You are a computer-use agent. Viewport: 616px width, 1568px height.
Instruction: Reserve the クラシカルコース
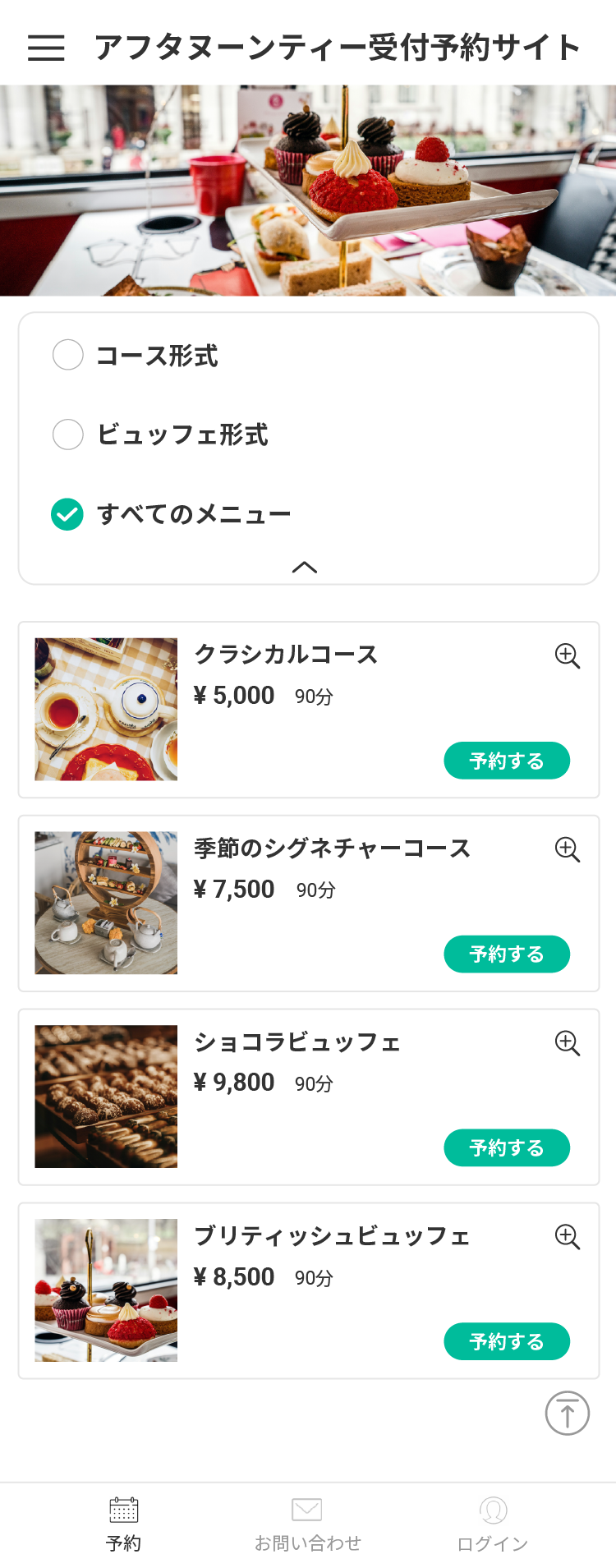coord(507,761)
